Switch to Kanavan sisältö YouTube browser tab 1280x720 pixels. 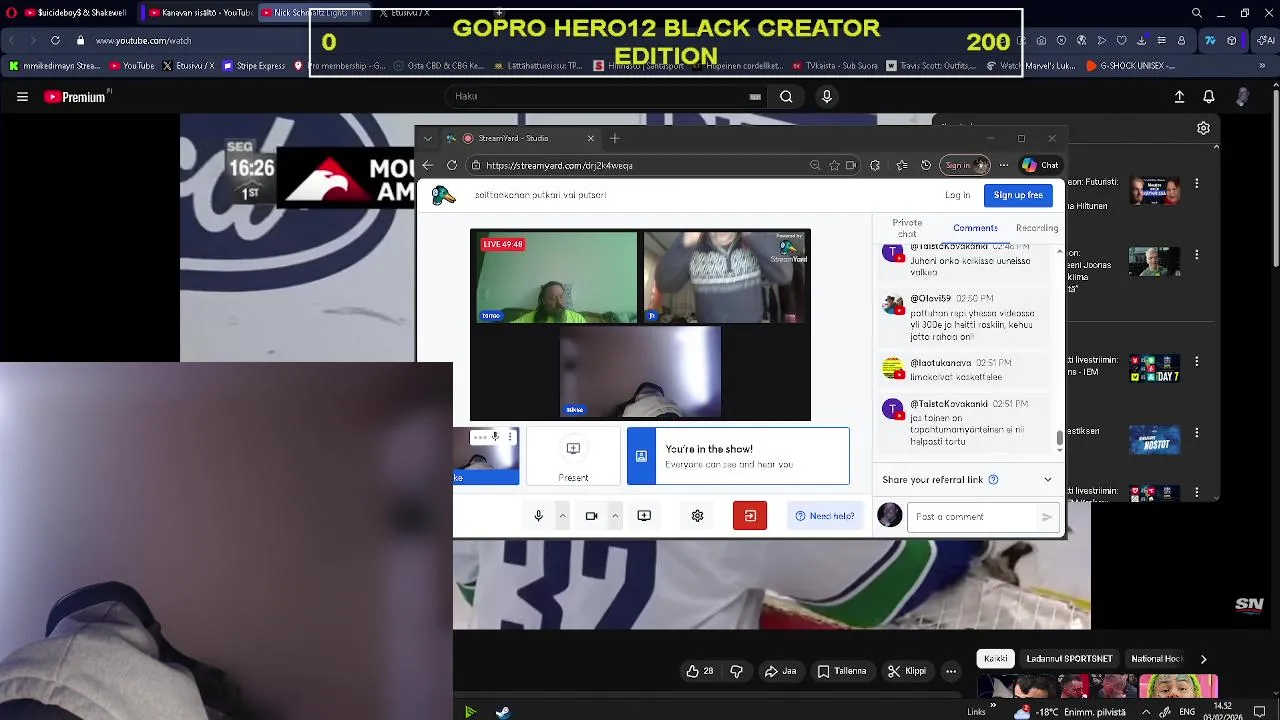(199, 13)
